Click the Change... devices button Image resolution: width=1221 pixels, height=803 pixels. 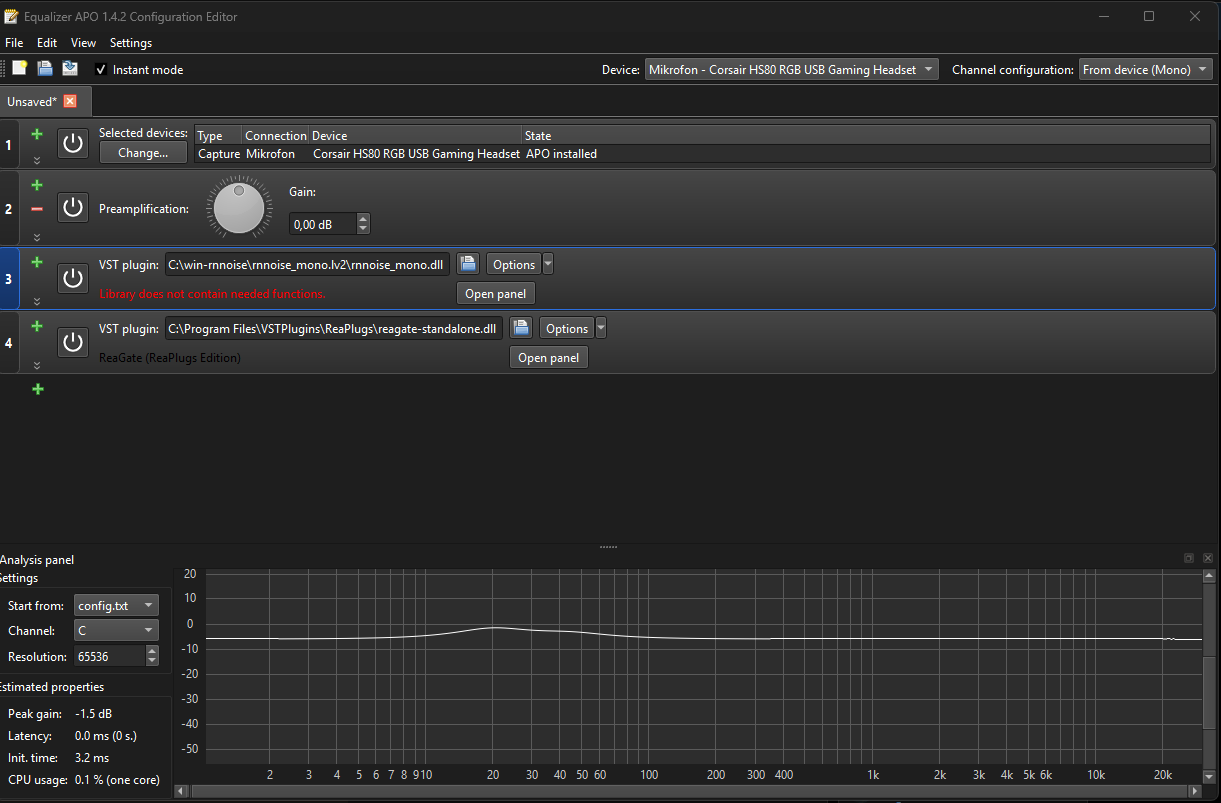tap(143, 153)
